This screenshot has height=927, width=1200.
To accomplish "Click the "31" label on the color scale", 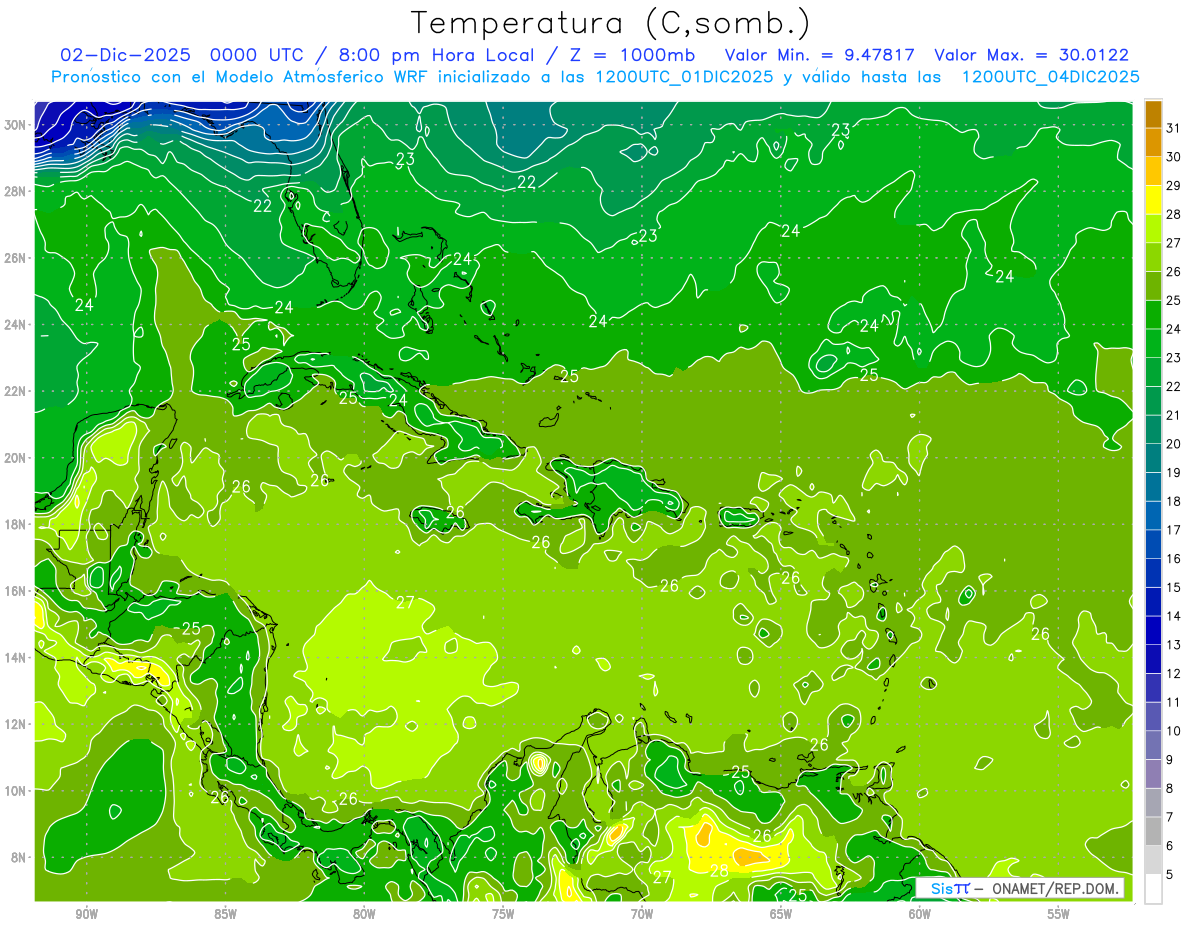I will [1173, 127].
